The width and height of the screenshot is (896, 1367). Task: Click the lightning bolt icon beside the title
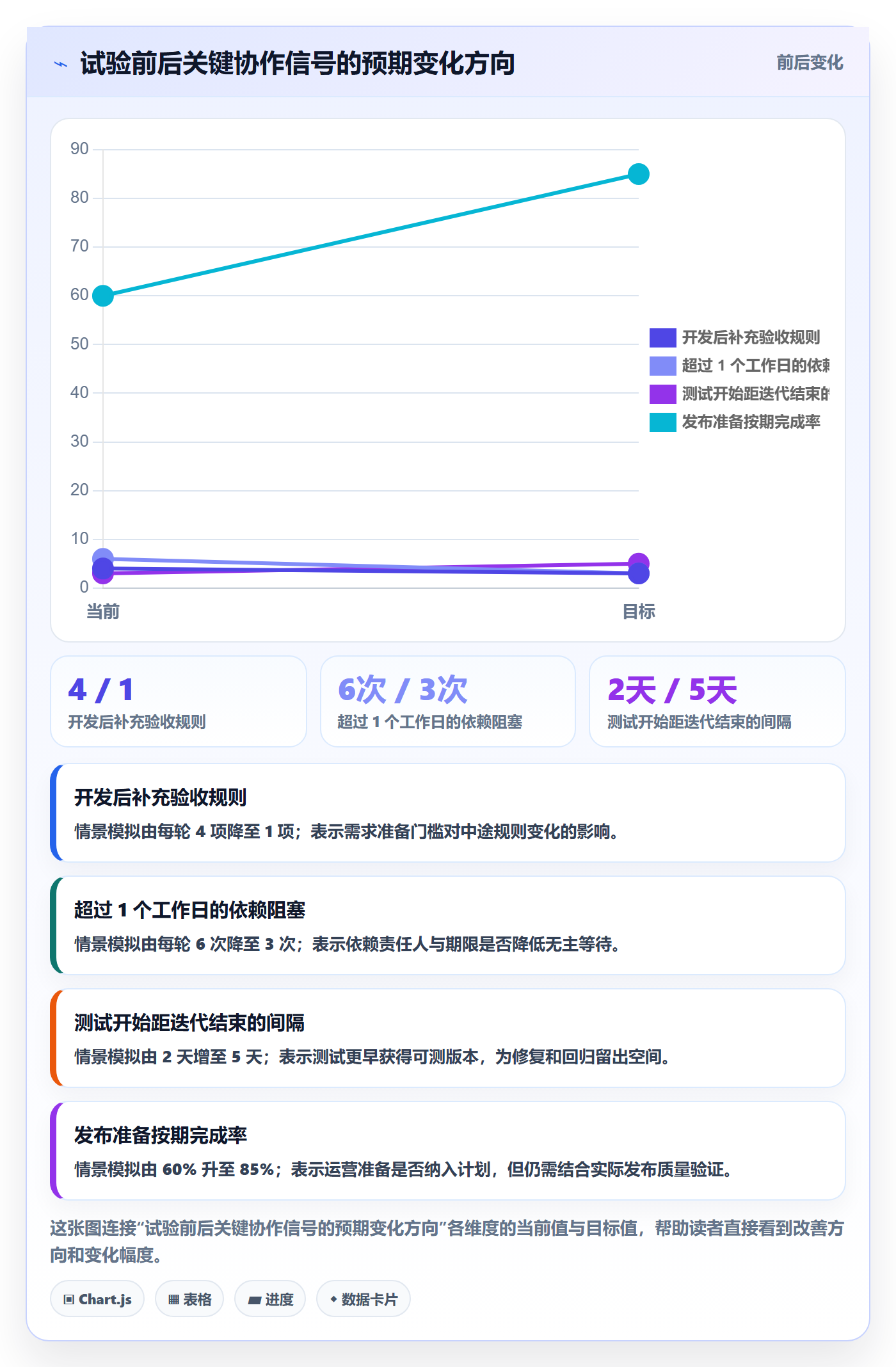click(61, 64)
